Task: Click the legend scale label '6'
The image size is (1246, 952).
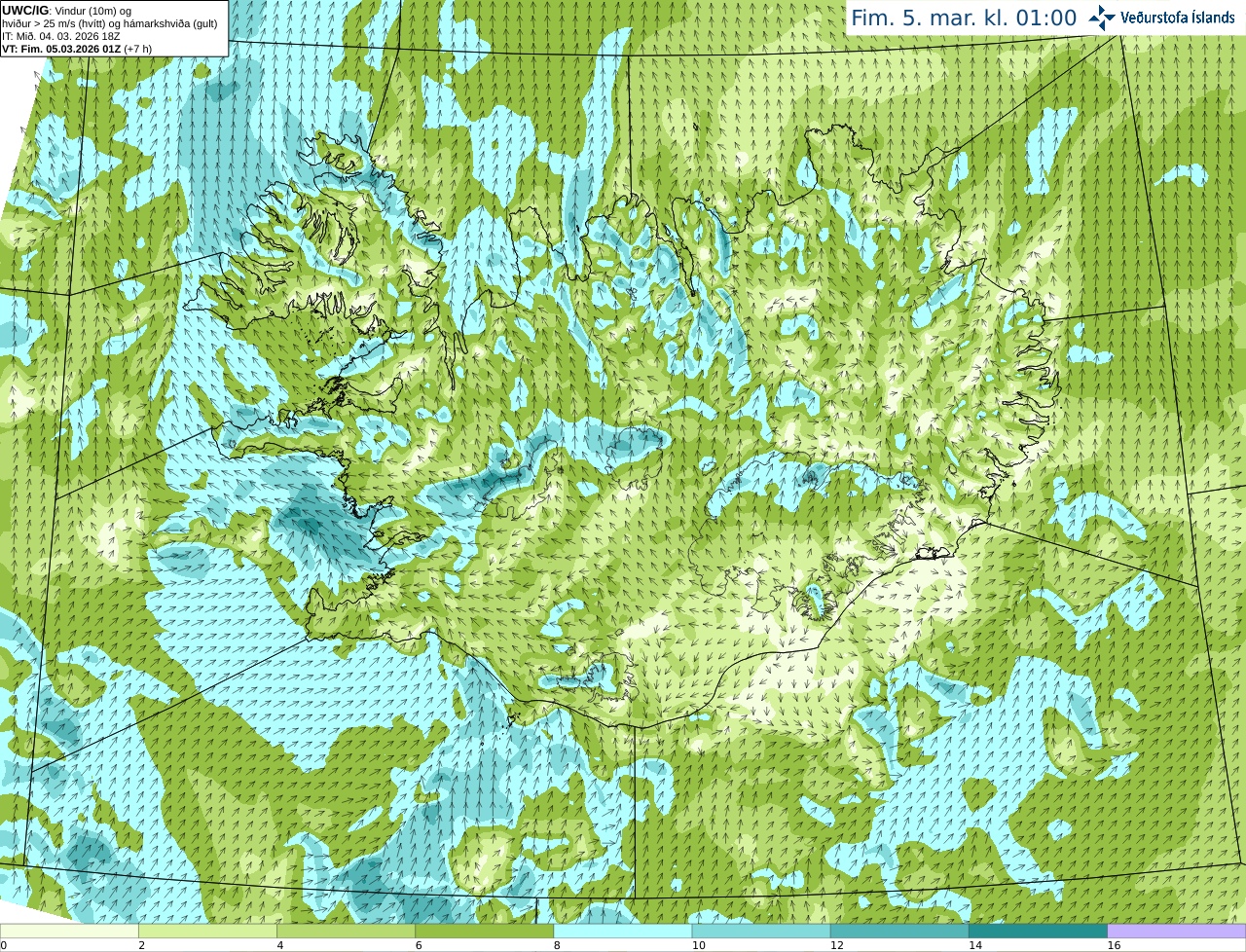Action: coord(419,945)
